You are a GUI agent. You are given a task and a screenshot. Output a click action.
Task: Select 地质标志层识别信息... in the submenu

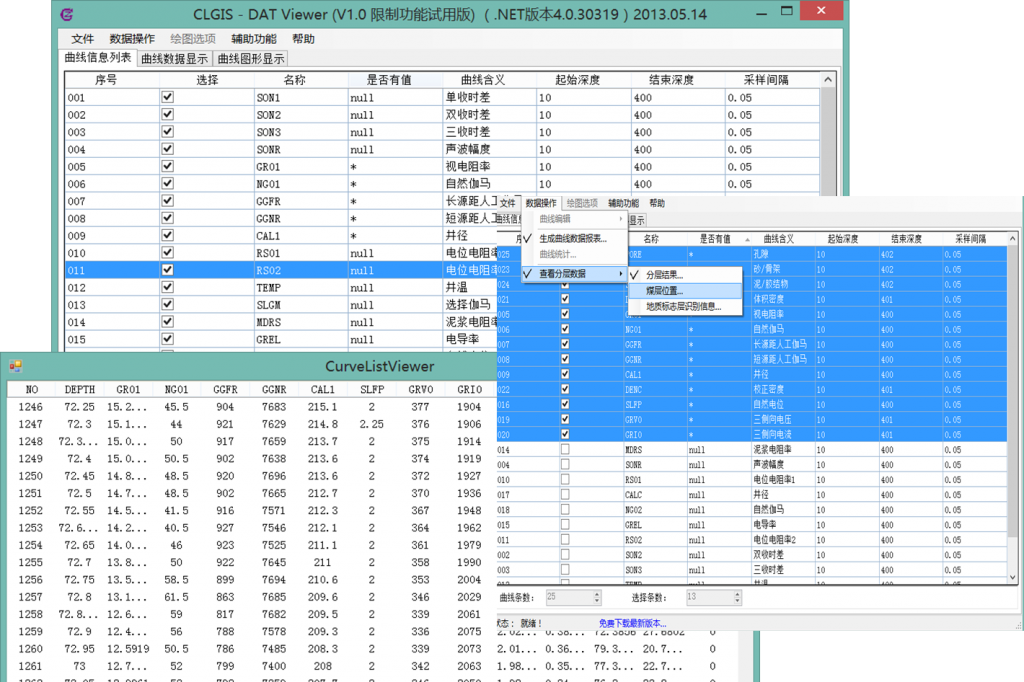685,306
